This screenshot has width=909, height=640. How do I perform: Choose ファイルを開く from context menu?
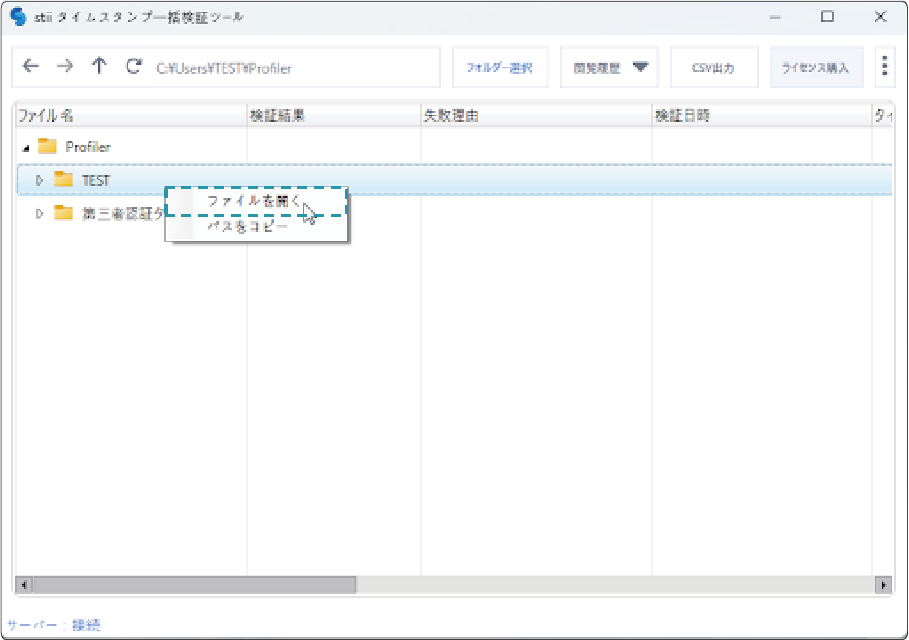click(x=255, y=201)
